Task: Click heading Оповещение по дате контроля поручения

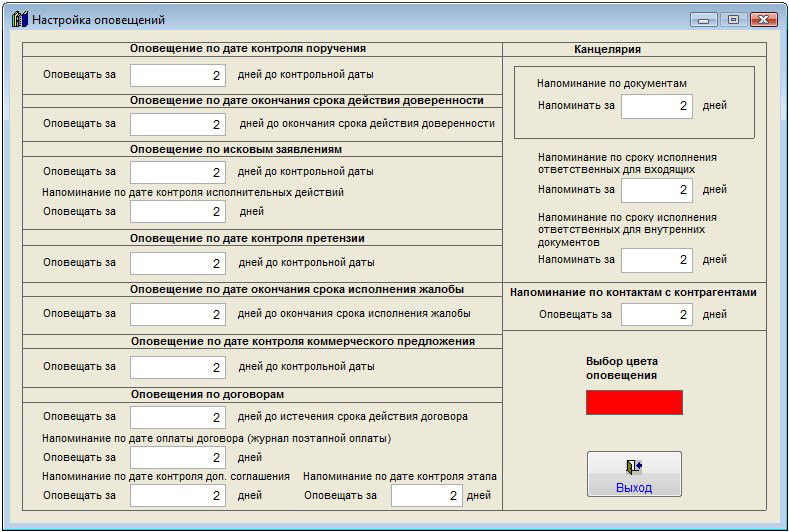Action: pos(248,48)
